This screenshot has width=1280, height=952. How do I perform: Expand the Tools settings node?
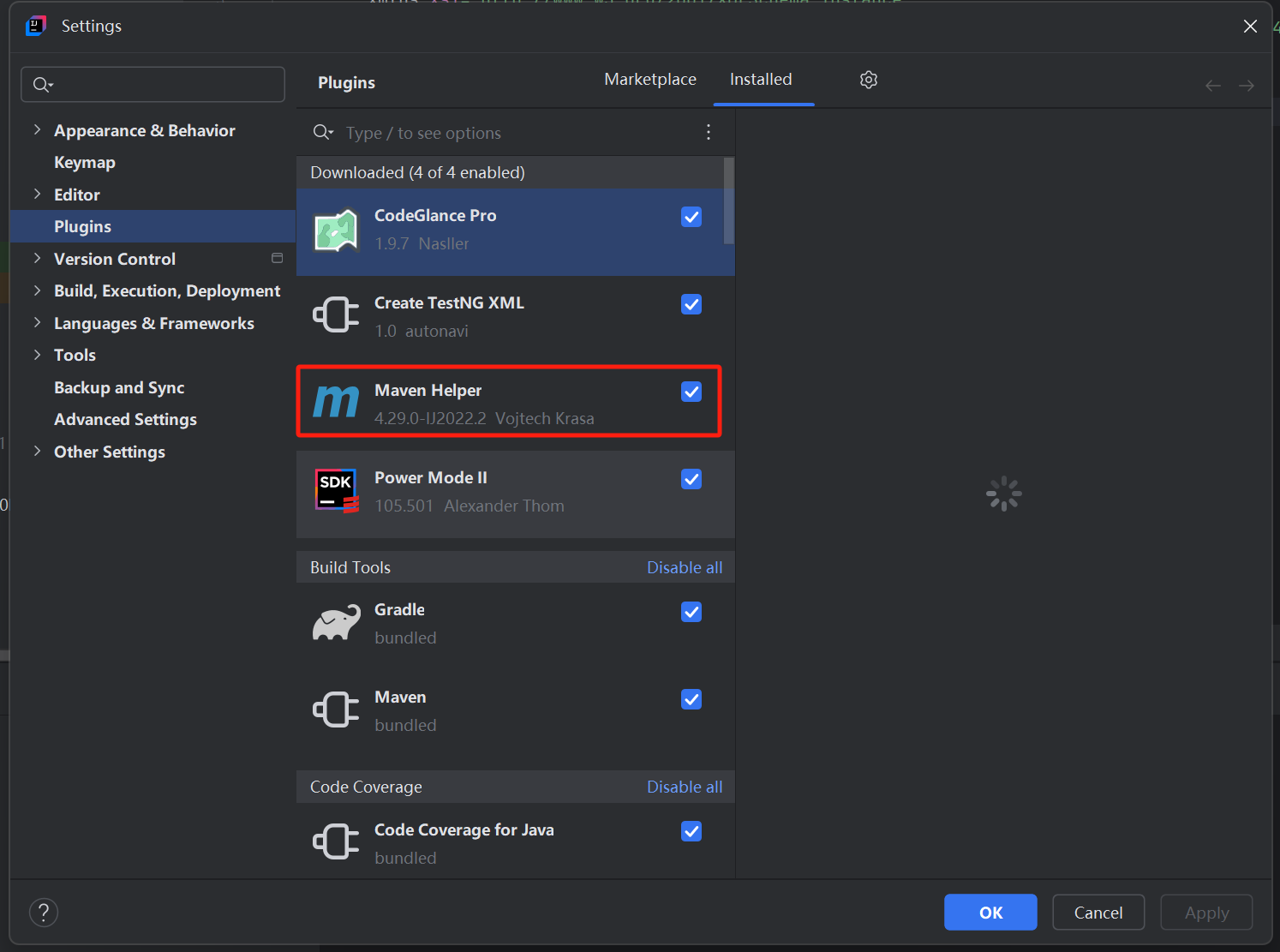pyautogui.click(x=37, y=355)
